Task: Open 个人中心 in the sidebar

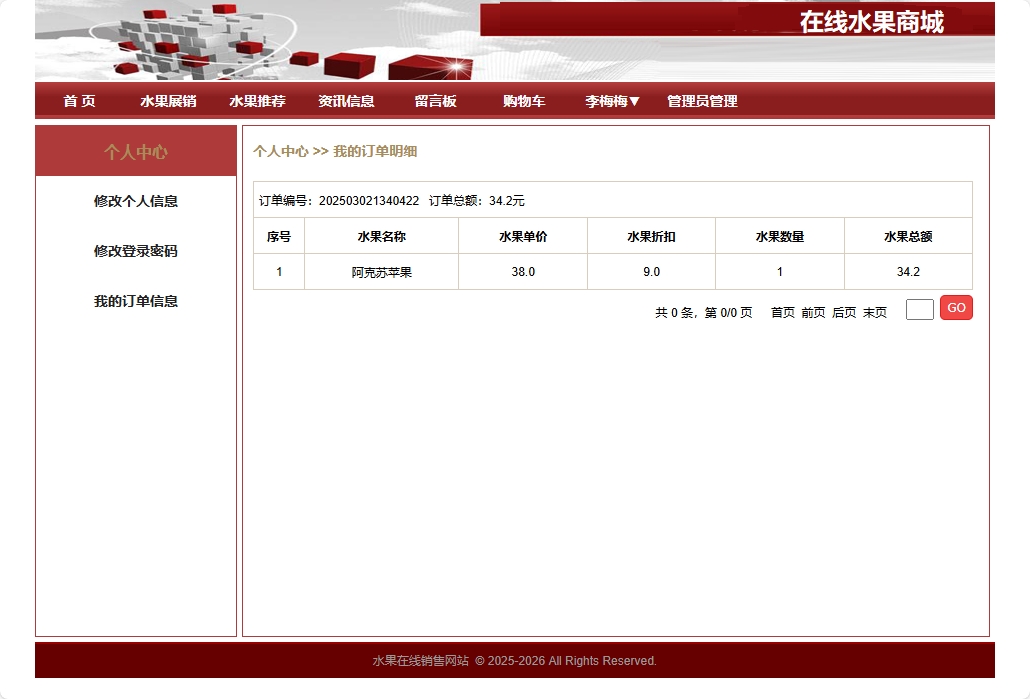Action: [135, 150]
